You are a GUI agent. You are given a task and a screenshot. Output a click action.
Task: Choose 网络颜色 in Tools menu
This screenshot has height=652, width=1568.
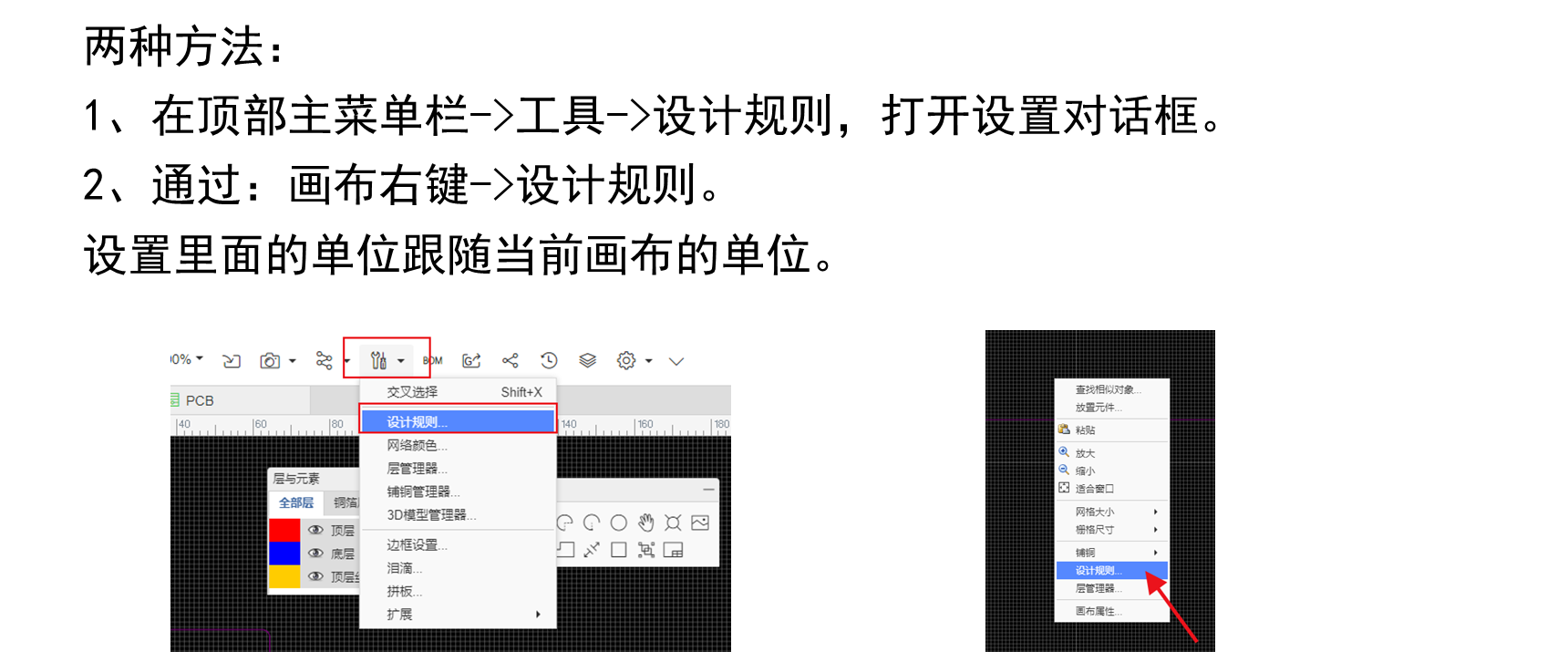[459, 445]
